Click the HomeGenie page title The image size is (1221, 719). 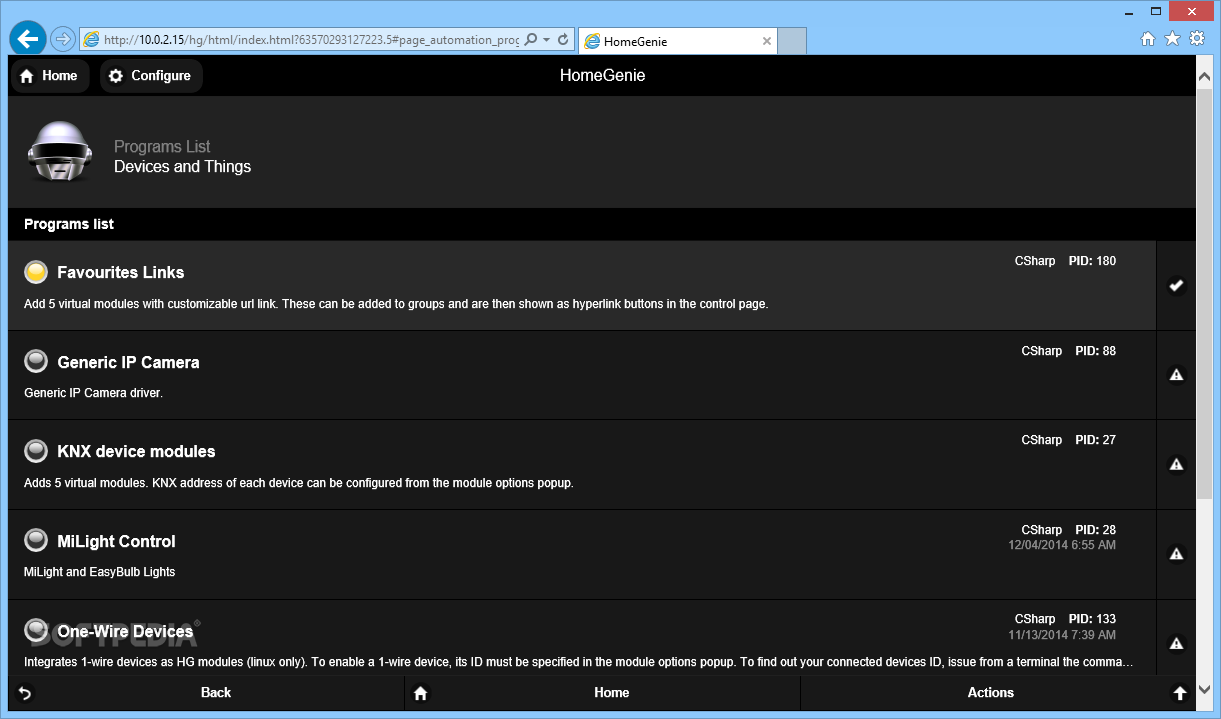pyautogui.click(x=602, y=75)
